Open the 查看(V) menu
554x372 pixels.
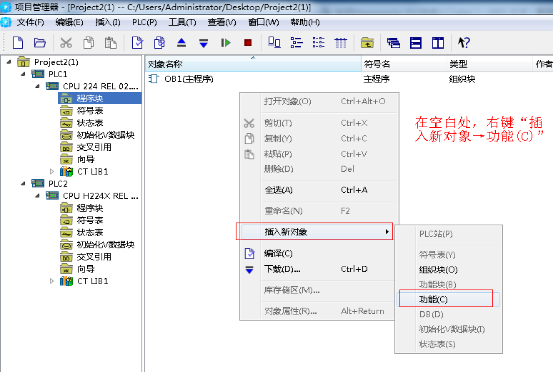[222, 23]
